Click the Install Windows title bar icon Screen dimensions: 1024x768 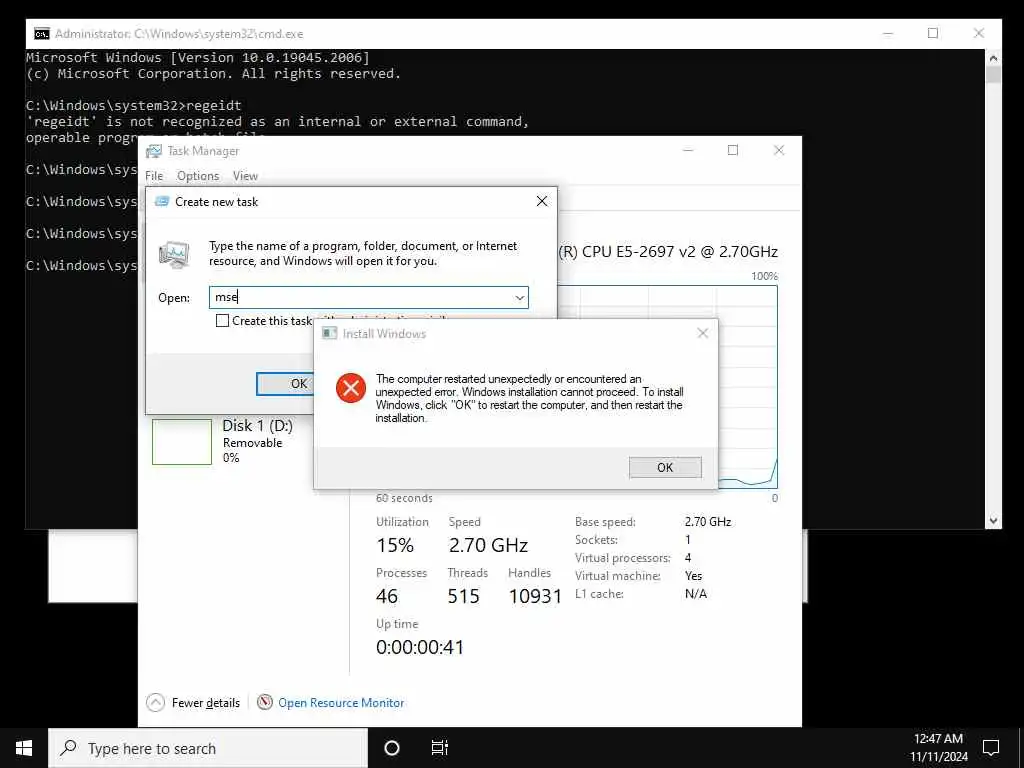tap(330, 333)
